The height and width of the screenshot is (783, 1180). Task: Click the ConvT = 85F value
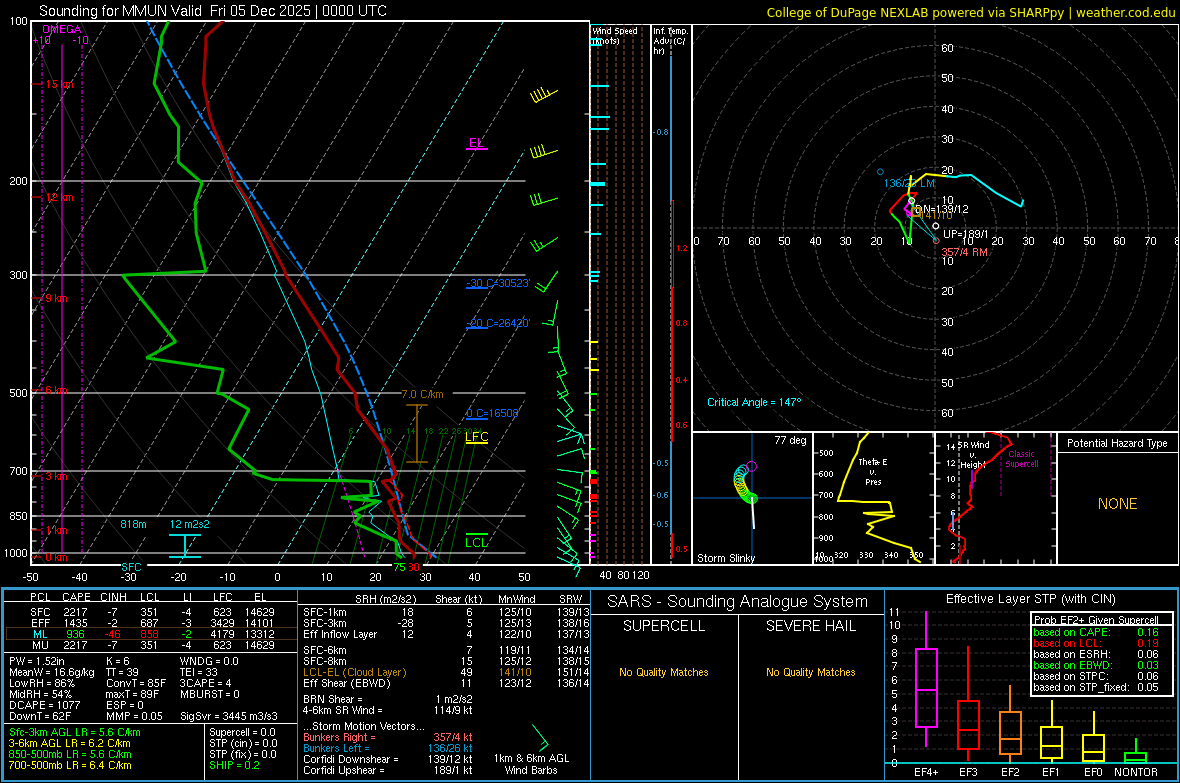[x=135, y=683]
